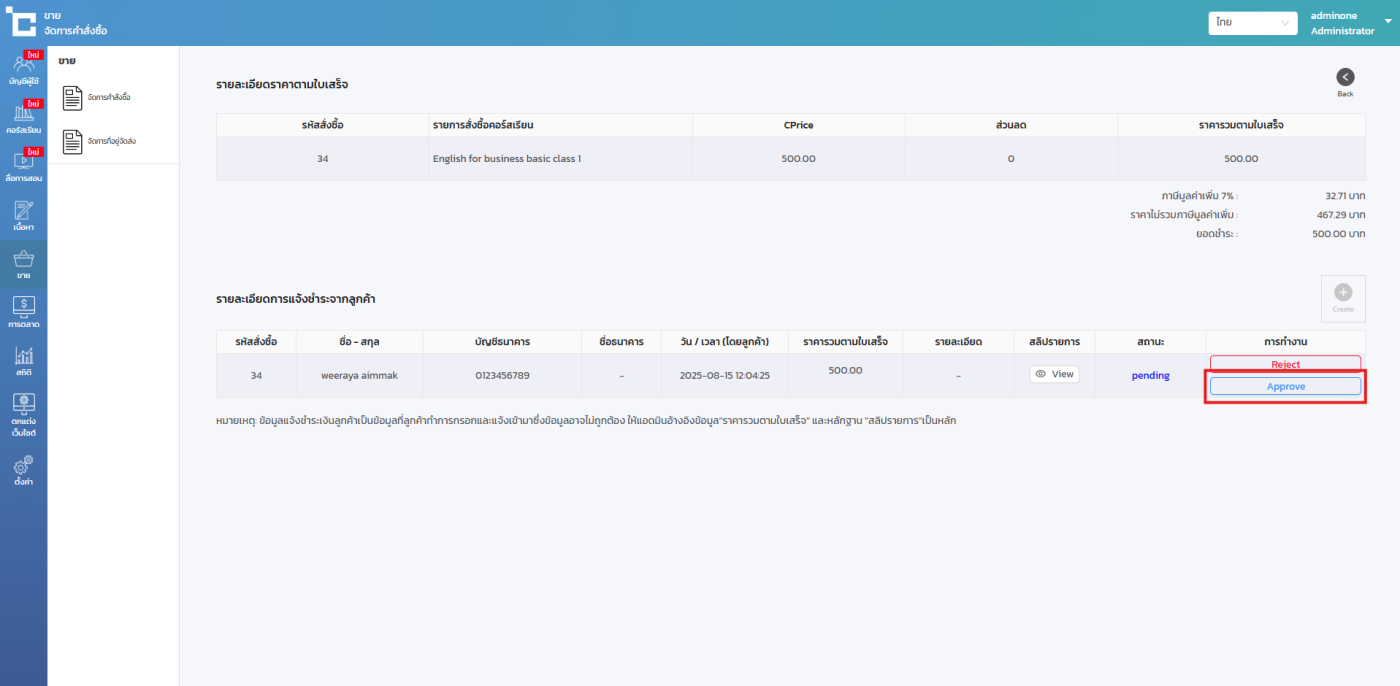The height and width of the screenshot is (686, 1400).
Task: Open the คอร์สเรียน (courses) sidebar icon
Action: 23,118
